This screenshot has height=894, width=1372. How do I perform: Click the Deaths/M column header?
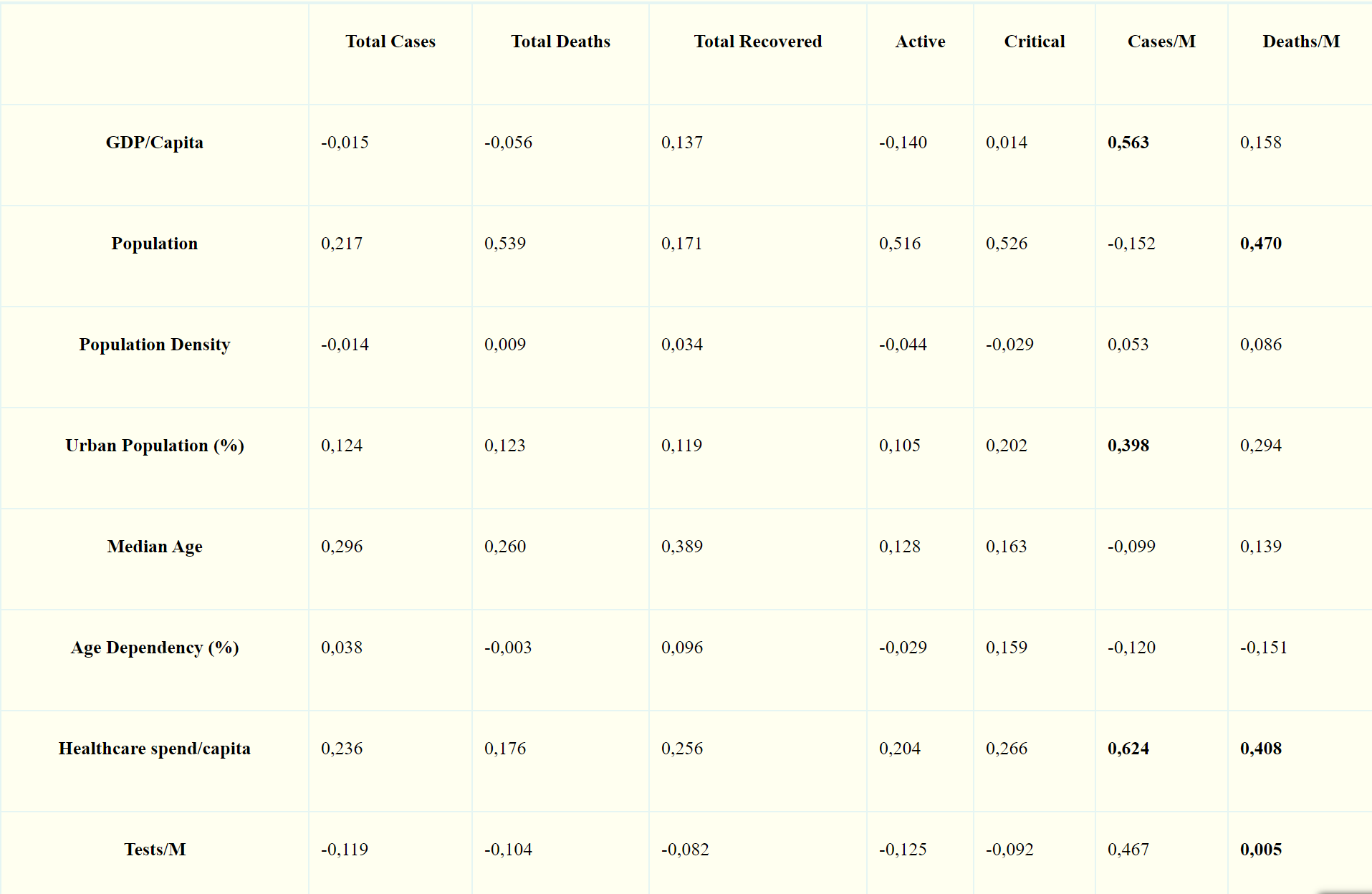point(1300,42)
